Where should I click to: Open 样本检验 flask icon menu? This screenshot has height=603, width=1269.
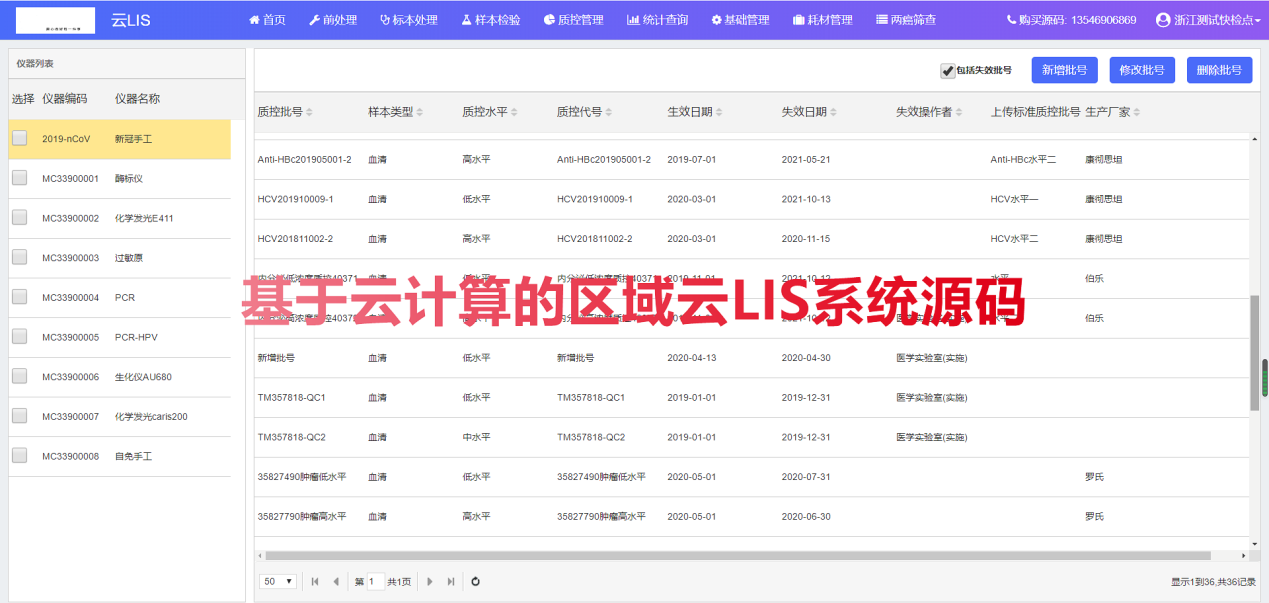490,20
